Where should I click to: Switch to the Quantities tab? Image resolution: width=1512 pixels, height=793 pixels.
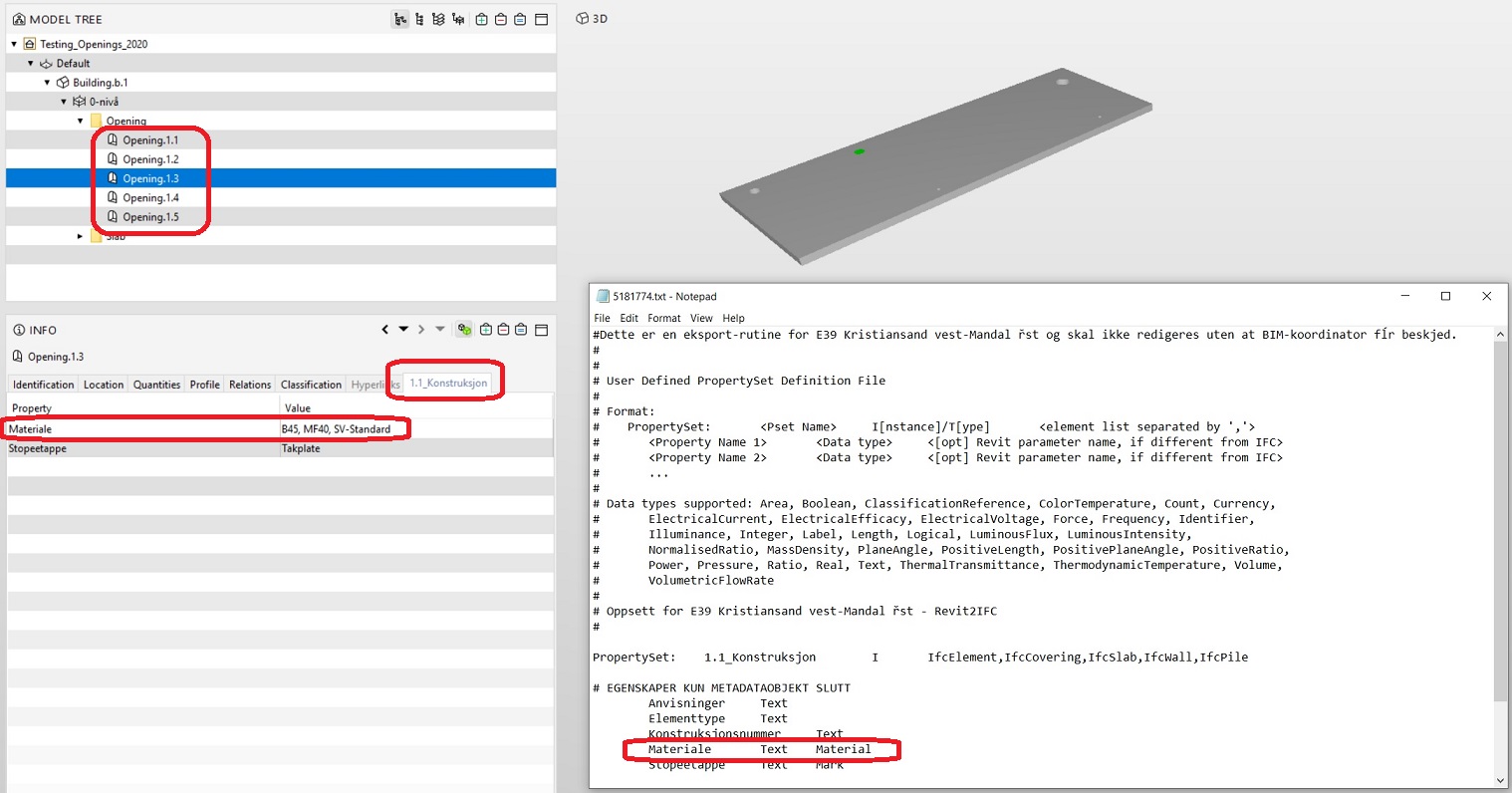(x=155, y=384)
